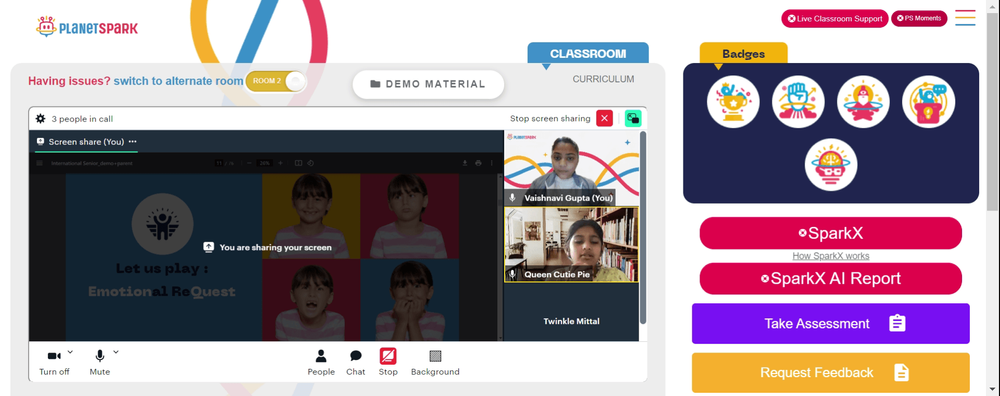Open the DEMO MATERIAL folder button
The height and width of the screenshot is (396, 1000).
point(428,84)
